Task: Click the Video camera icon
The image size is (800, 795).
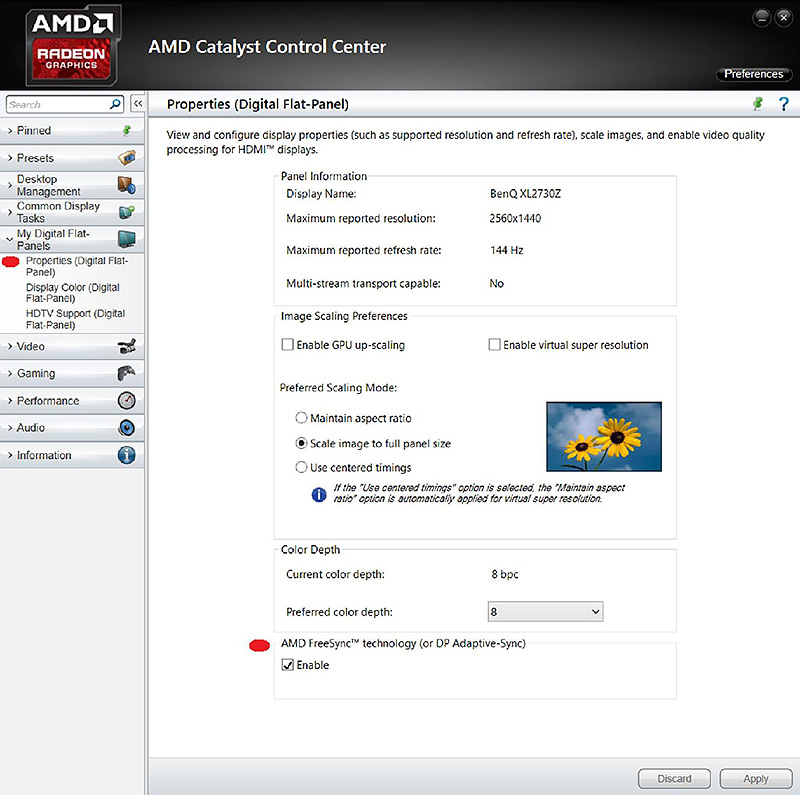Action: [126, 347]
